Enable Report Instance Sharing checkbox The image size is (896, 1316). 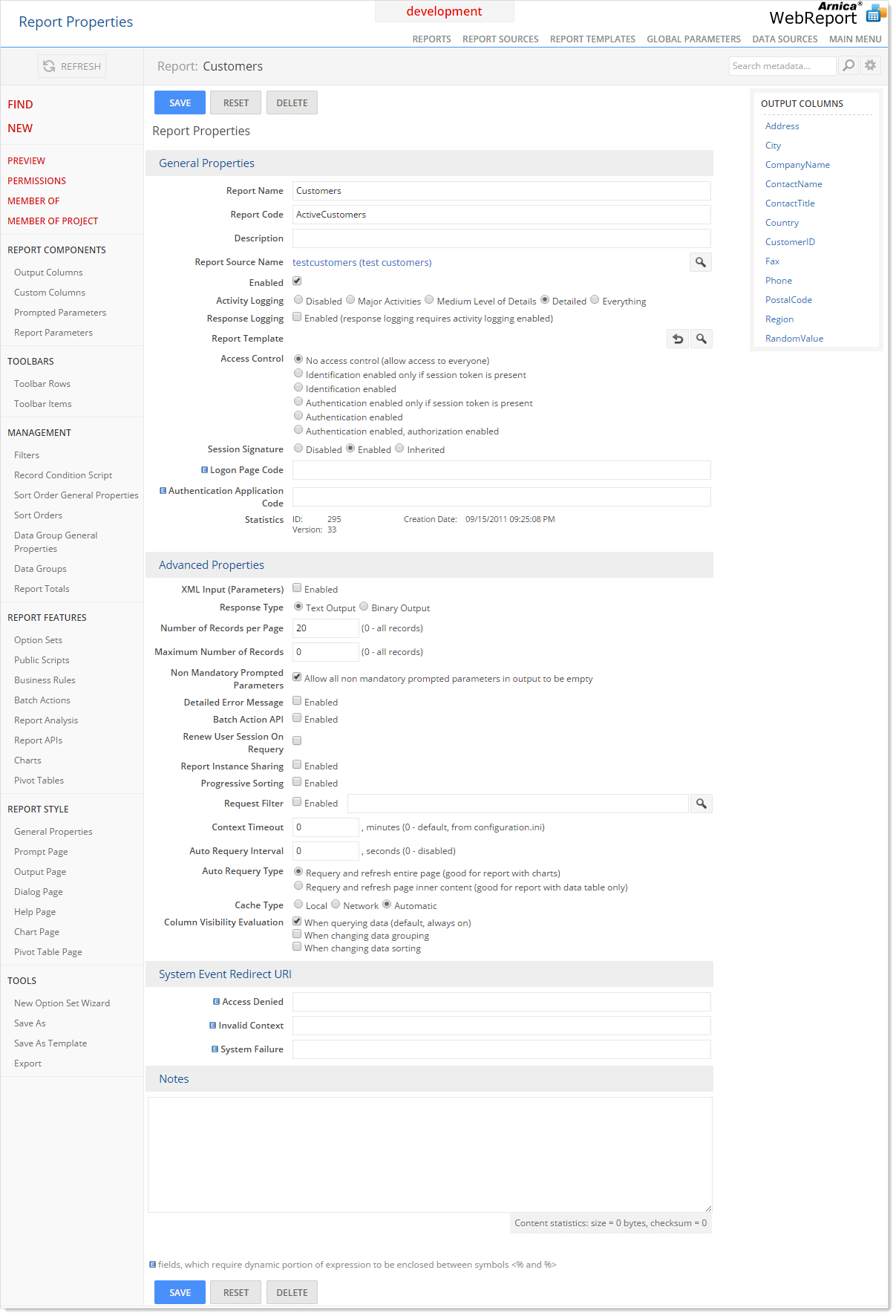click(297, 765)
